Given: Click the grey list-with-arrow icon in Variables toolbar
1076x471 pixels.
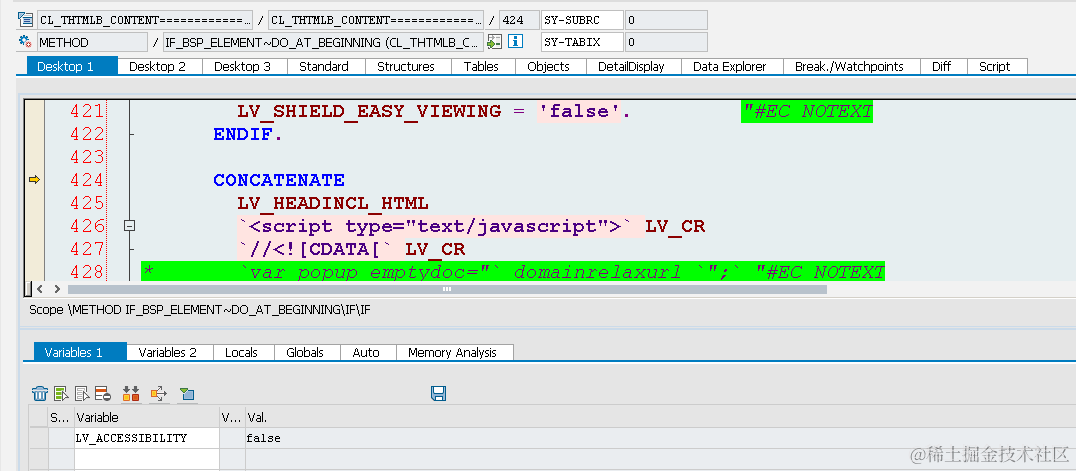Looking at the screenshot, I should point(82,393).
